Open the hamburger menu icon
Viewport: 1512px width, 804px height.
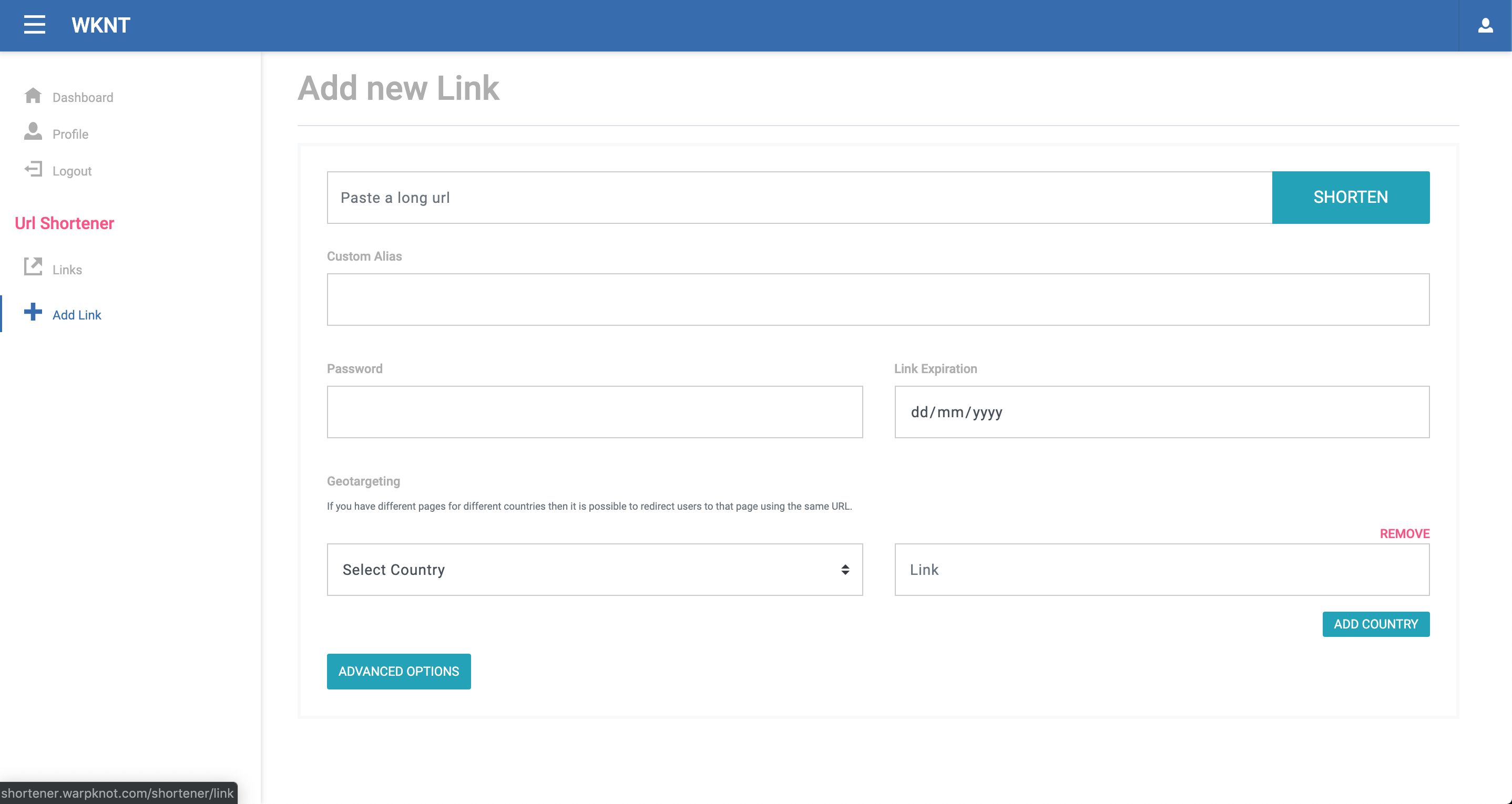(34, 25)
